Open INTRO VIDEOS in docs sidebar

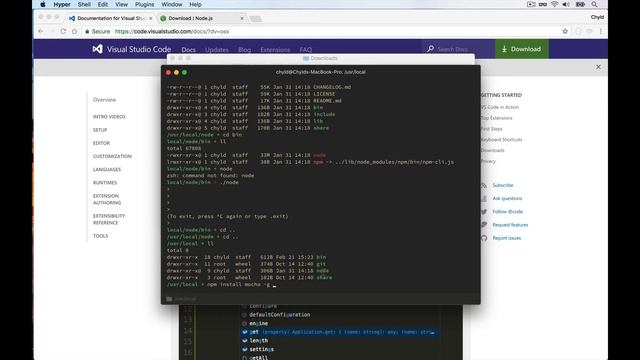click(109, 117)
